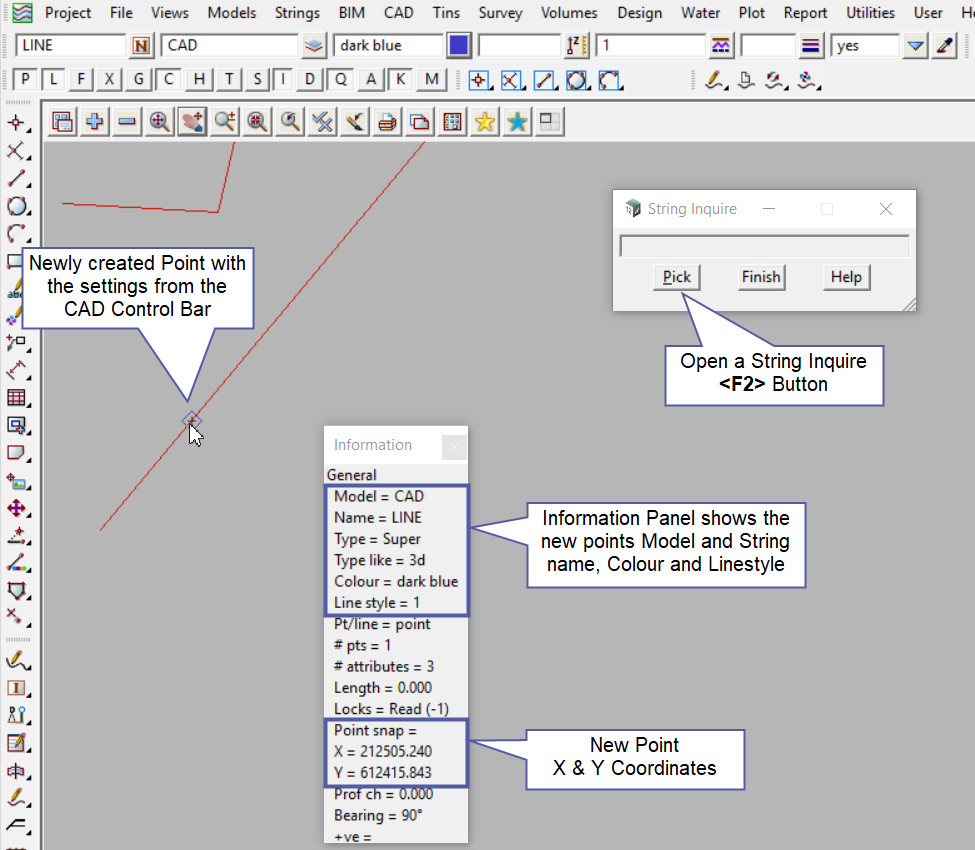Click Pick button in String Inquire
Viewport: 975px width, 850px height.
click(x=677, y=277)
